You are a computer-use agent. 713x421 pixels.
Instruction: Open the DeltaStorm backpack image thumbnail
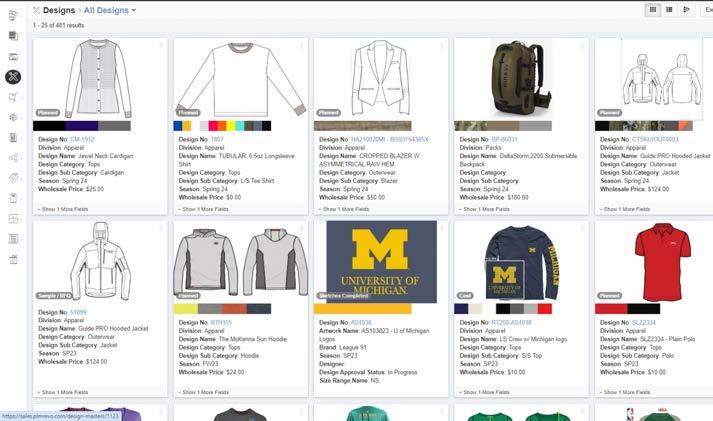[x=519, y=78]
